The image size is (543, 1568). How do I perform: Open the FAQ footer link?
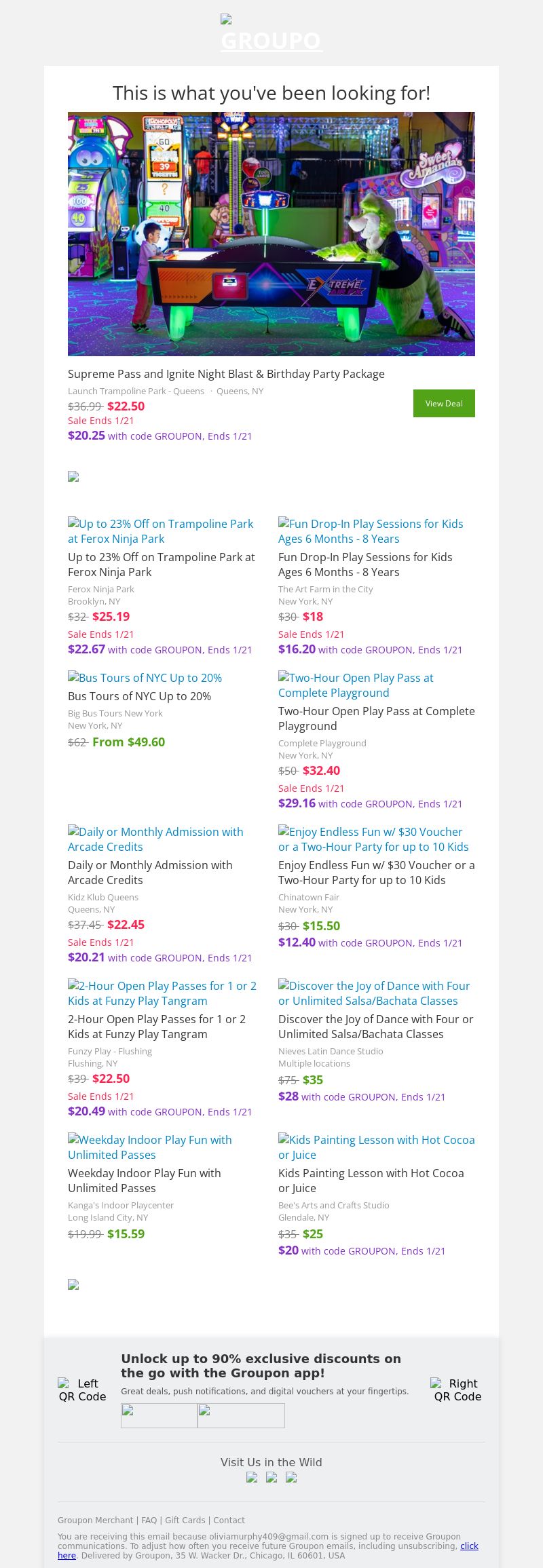[x=149, y=1521]
